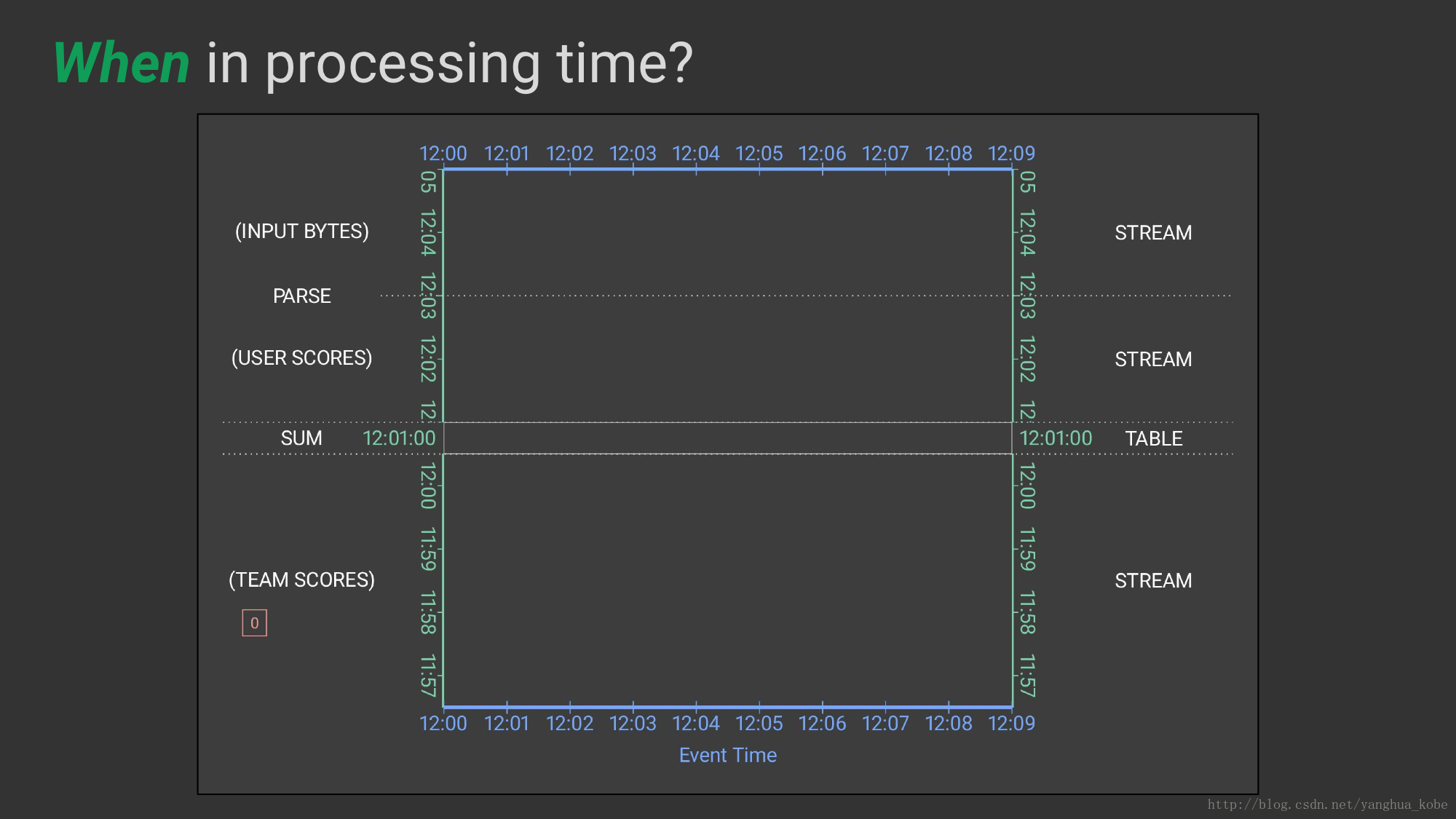Click the STREAM label in the TEAM SCORES row
1456x819 pixels.
[1153, 581]
